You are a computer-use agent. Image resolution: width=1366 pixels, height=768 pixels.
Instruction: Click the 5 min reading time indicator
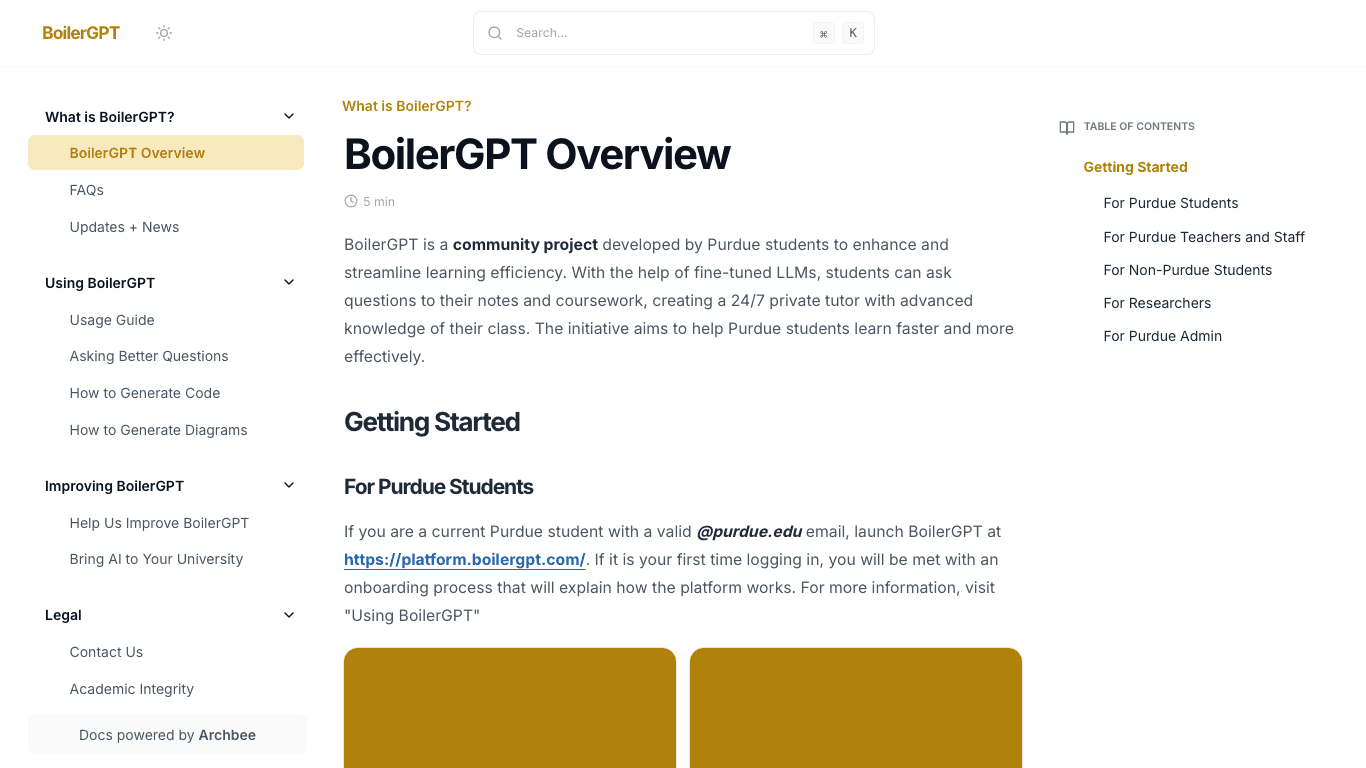coord(377,201)
